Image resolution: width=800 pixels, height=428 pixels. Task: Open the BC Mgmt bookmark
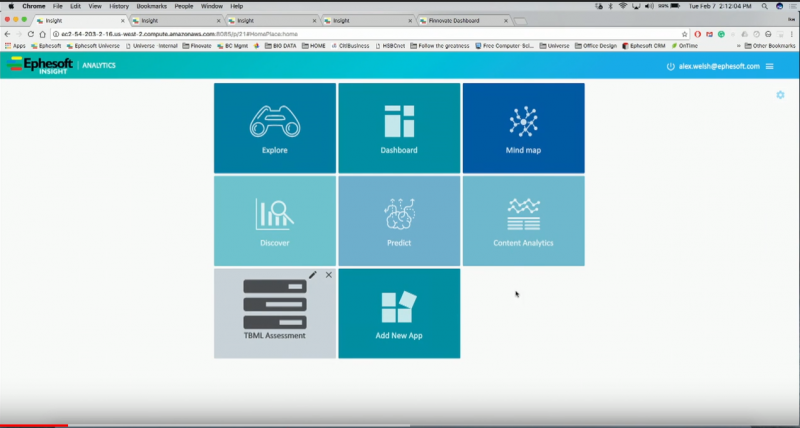click(233, 46)
